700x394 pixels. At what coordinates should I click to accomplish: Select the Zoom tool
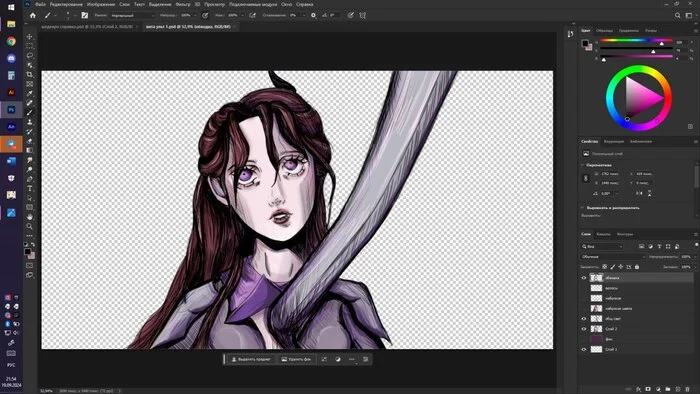(29, 226)
